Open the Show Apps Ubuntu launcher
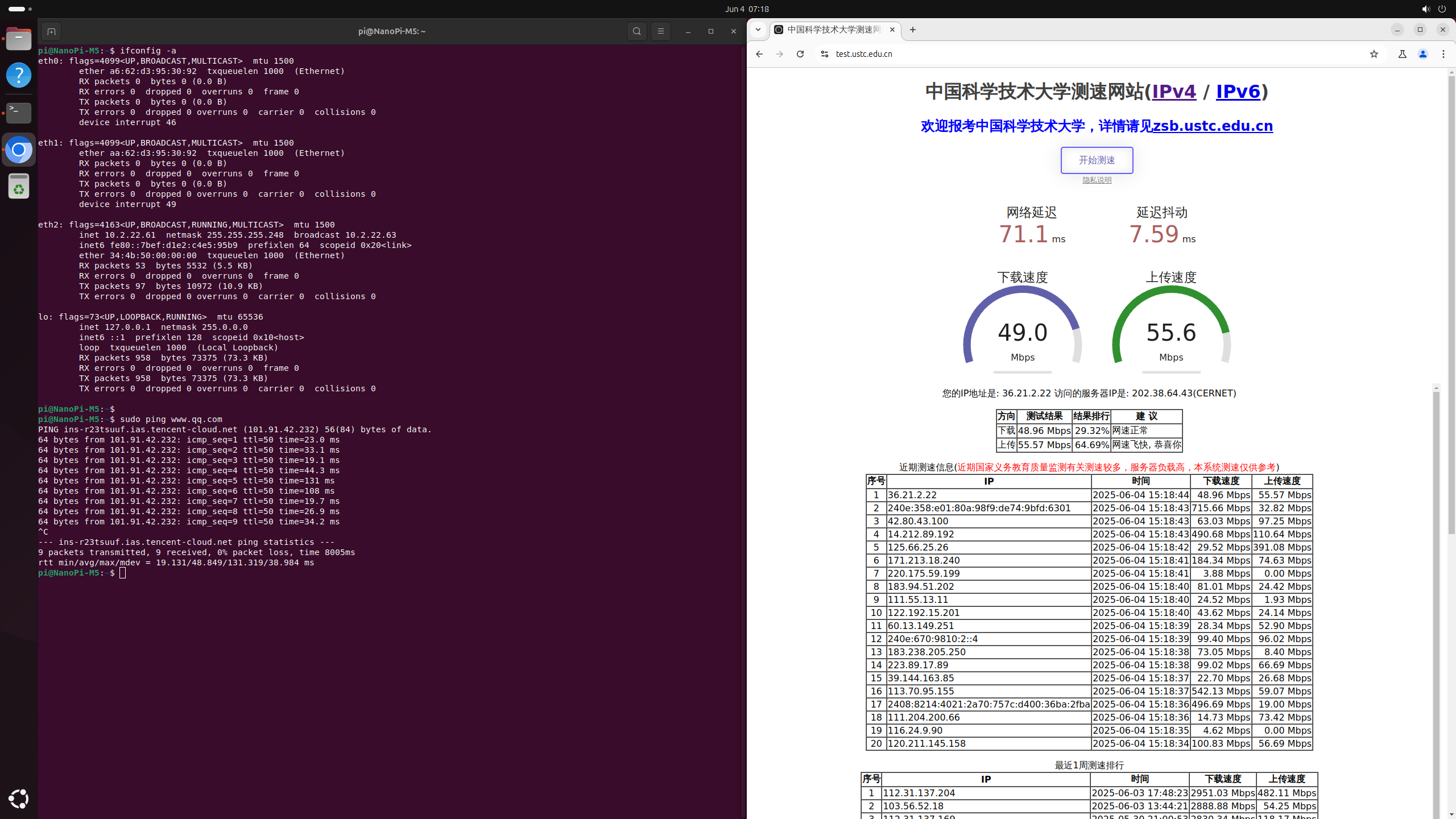 click(x=18, y=799)
